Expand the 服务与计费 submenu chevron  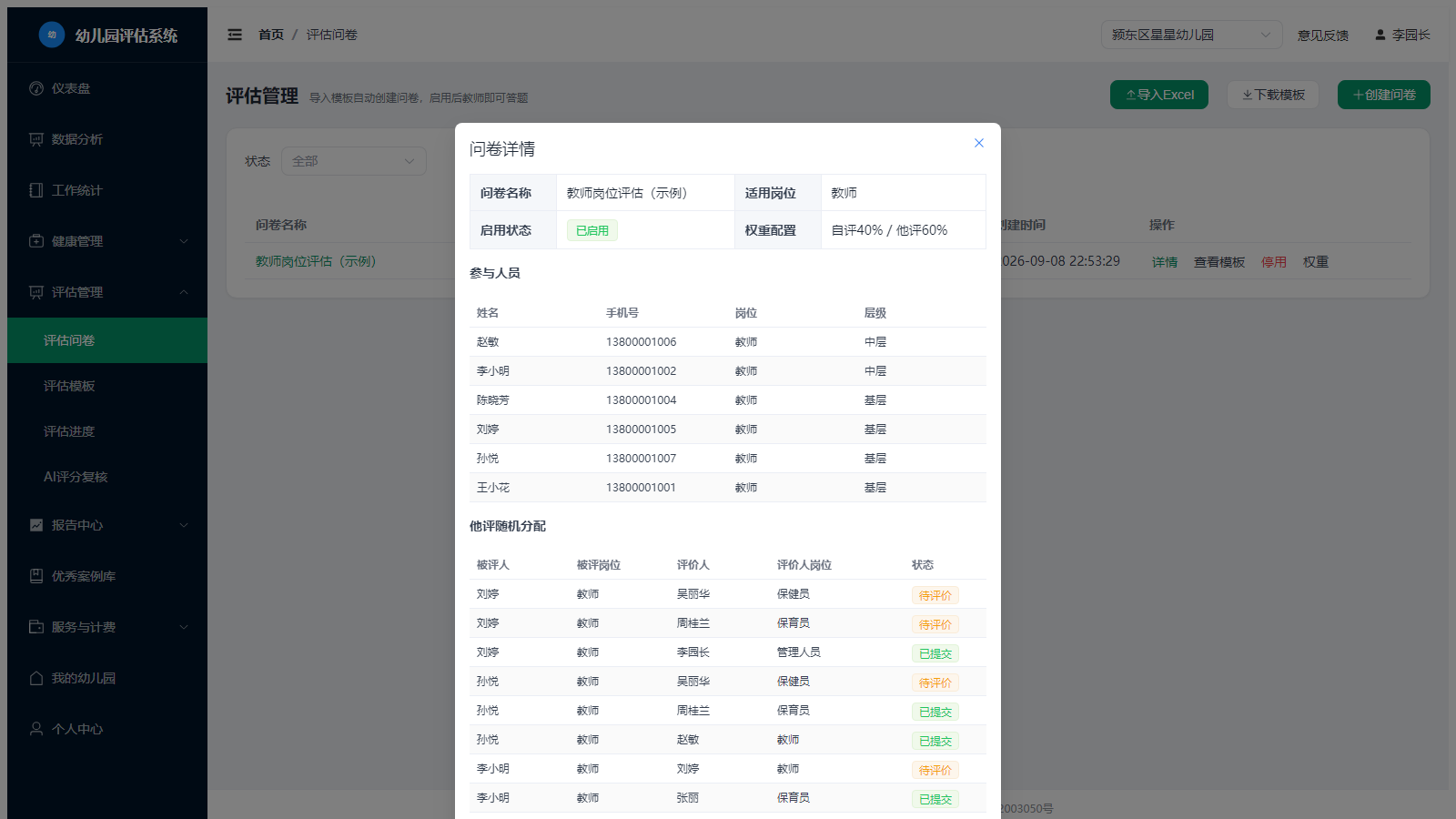click(184, 627)
